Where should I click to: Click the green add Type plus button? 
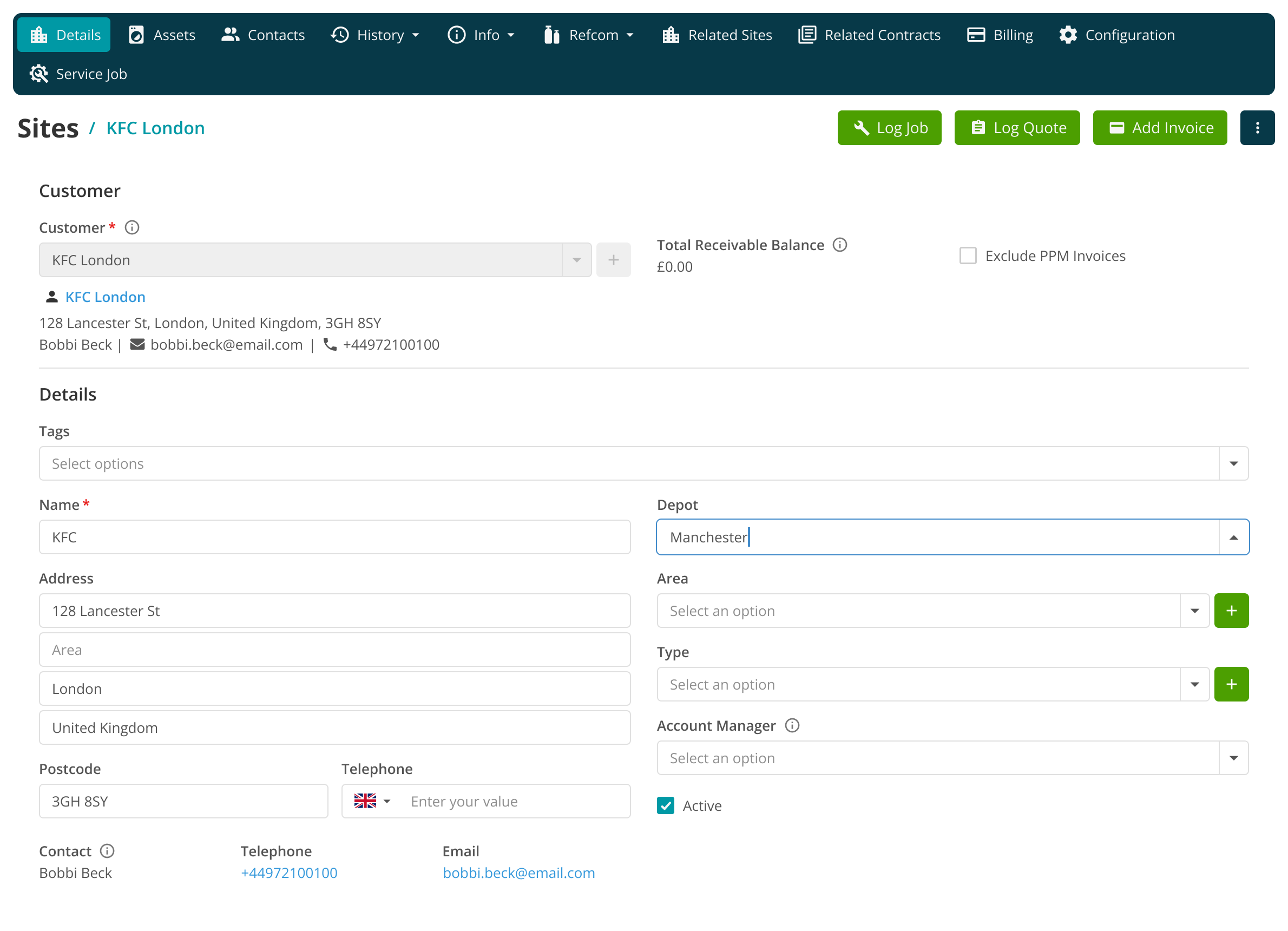pyautogui.click(x=1231, y=685)
